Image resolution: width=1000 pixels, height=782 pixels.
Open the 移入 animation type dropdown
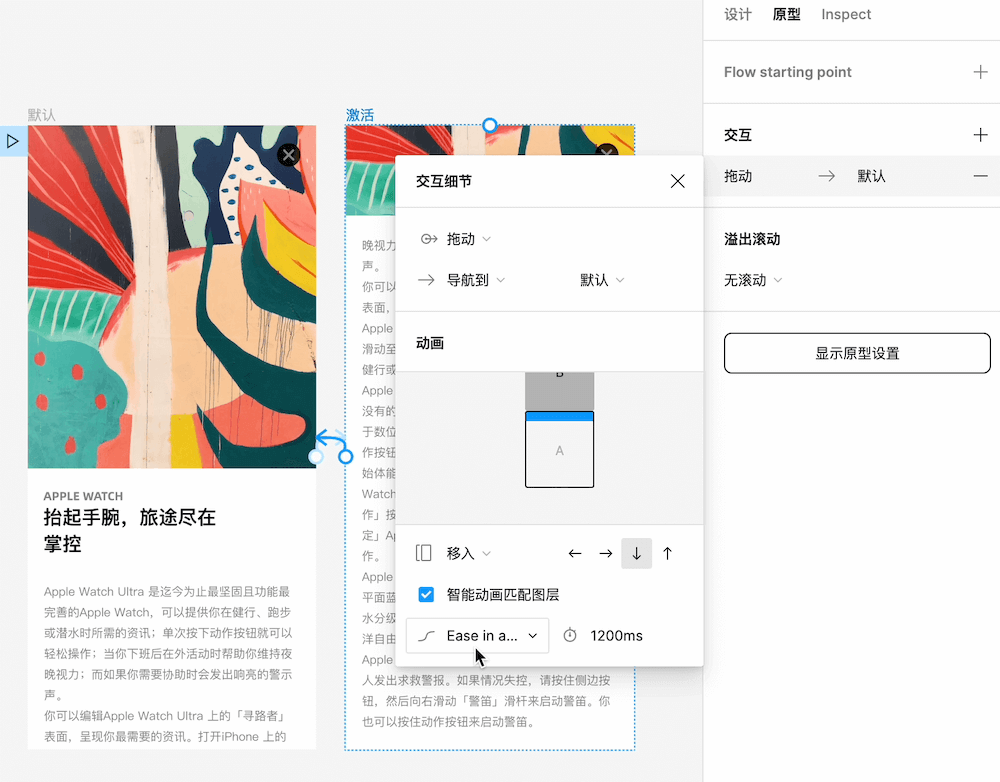coord(462,553)
